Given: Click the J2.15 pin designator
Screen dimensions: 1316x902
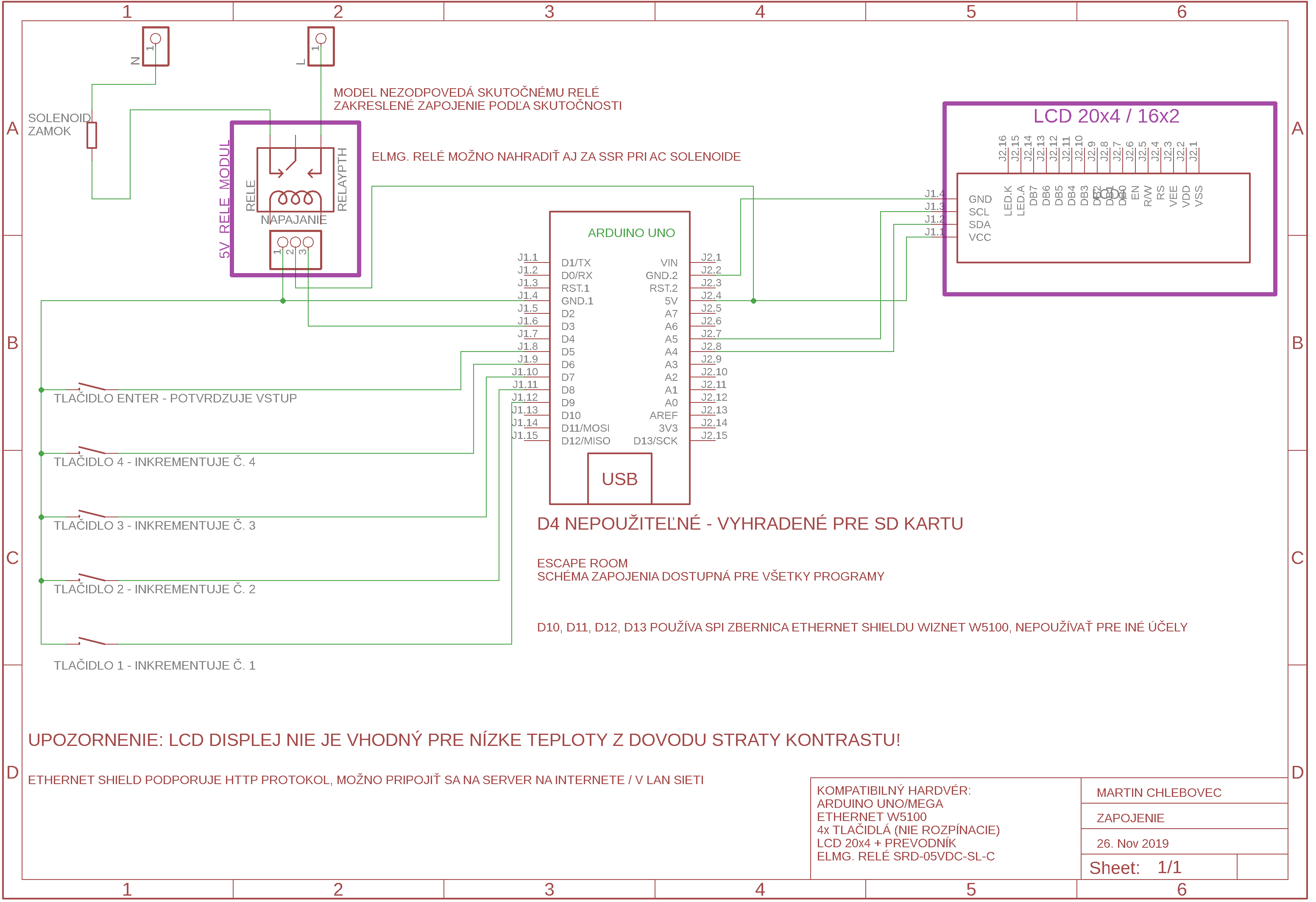Looking at the screenshot, I should point(714,435).
